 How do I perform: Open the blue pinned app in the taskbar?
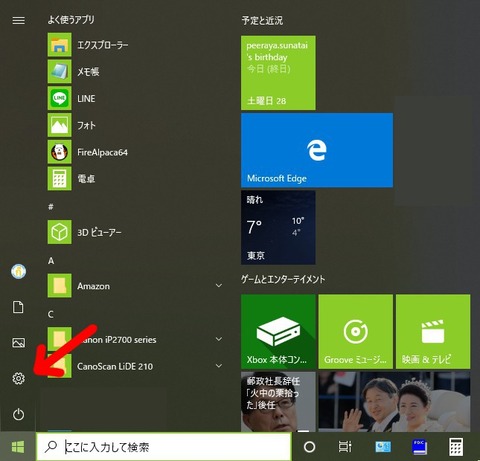tap(383, 447)
